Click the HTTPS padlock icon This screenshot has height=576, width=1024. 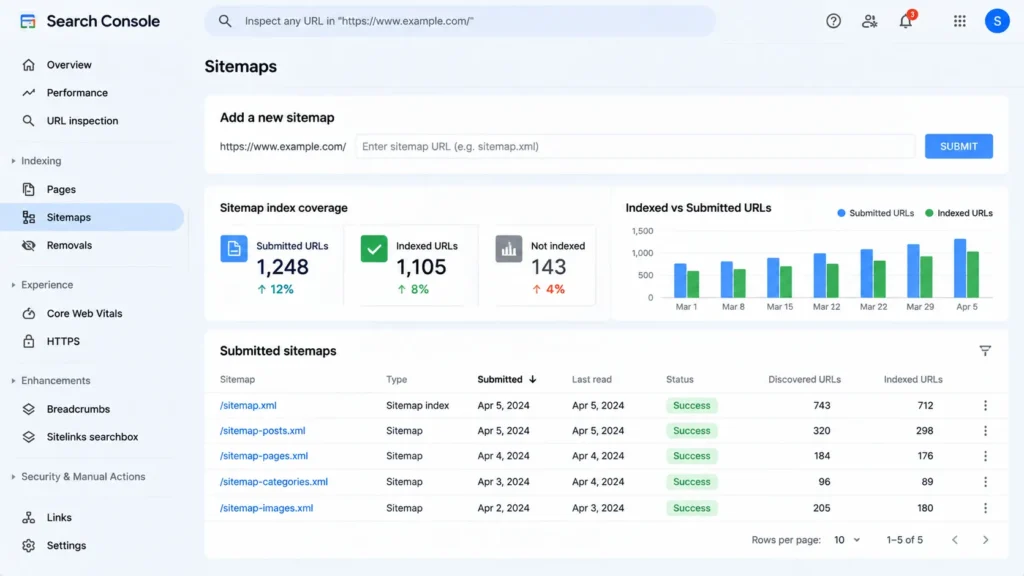[28, 341]
